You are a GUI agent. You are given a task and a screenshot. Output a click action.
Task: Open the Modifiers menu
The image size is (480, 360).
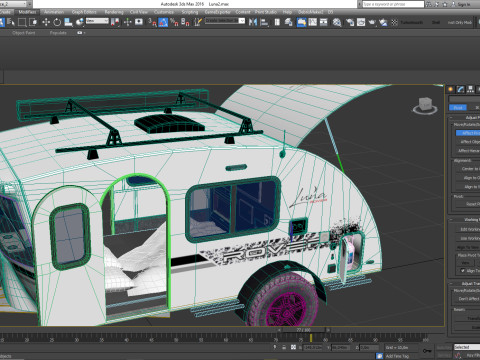(x=27, y=12)
